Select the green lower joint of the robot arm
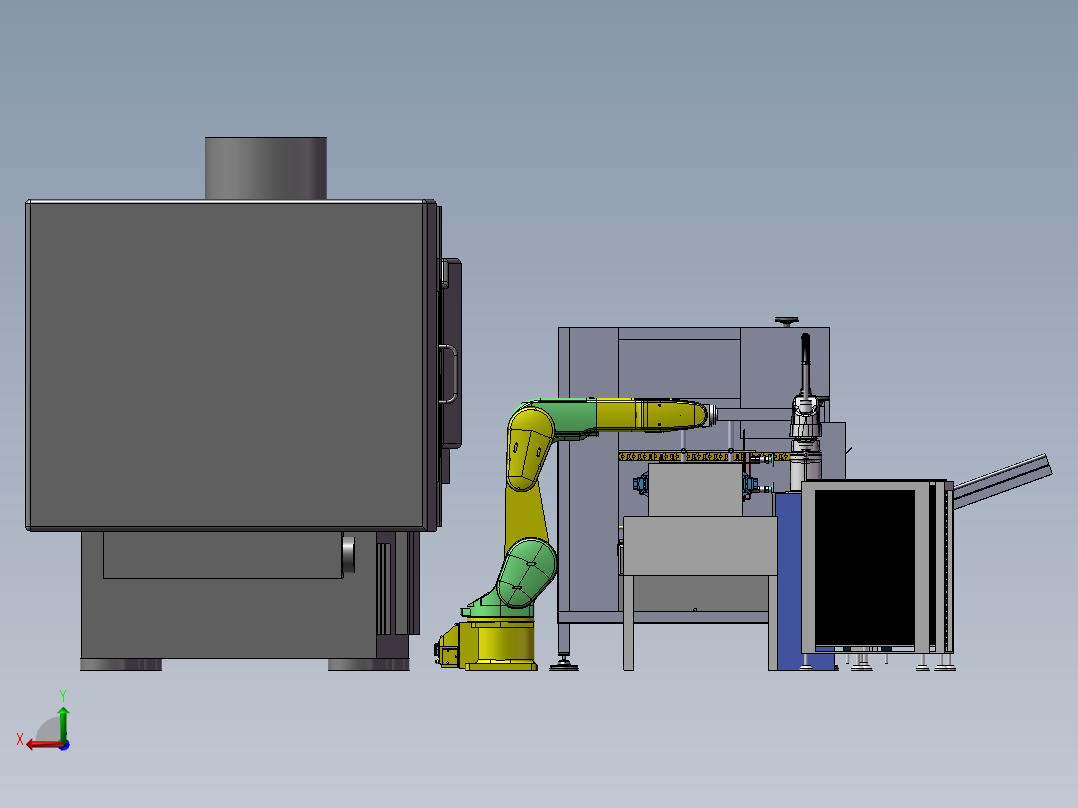Screen dimensions: 1078x808 (x=525, y=573)
